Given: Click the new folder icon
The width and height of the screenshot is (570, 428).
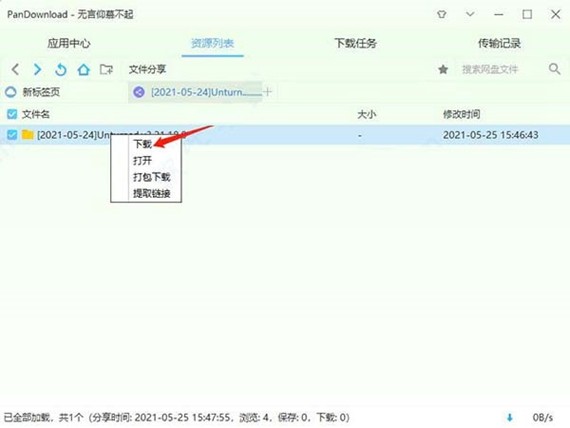Looking at the screenshot, I should pyautogui.click(x=106, y=69).
